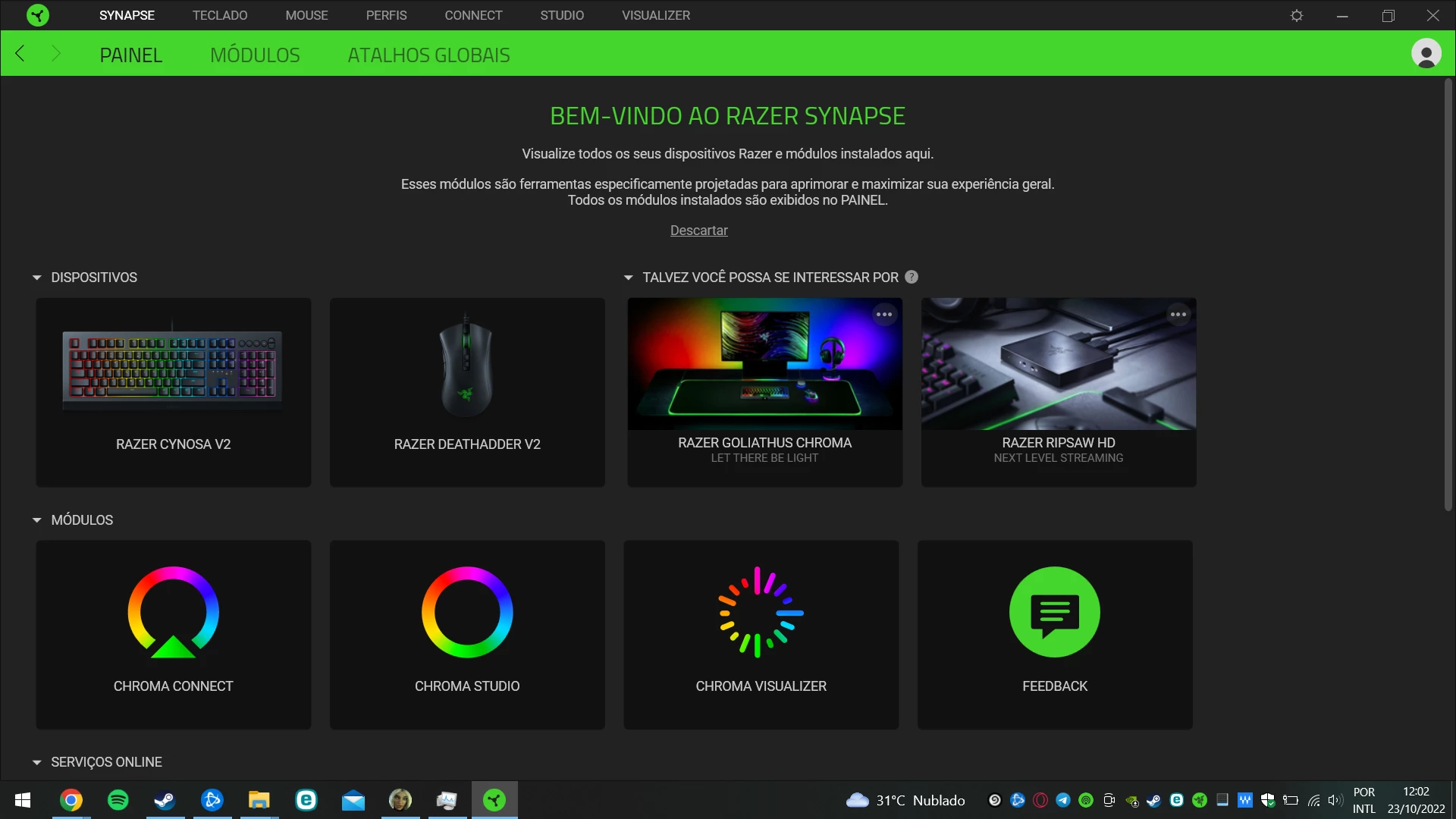Open the Chroma Studio ring icon
The width and height of the screenshot is (1456, 819).
click(467, 612)
